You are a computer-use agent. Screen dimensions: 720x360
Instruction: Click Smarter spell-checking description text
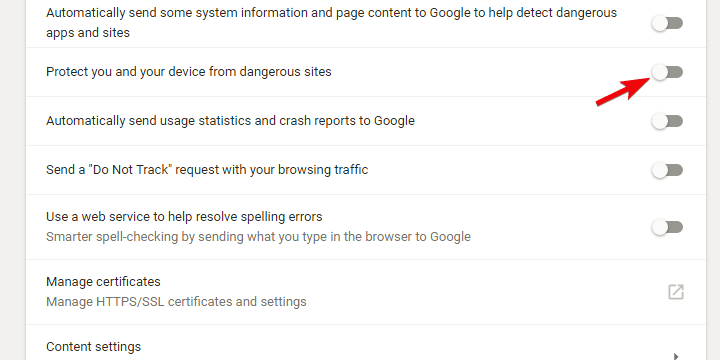pyautogui.click(x=259, y=237)
